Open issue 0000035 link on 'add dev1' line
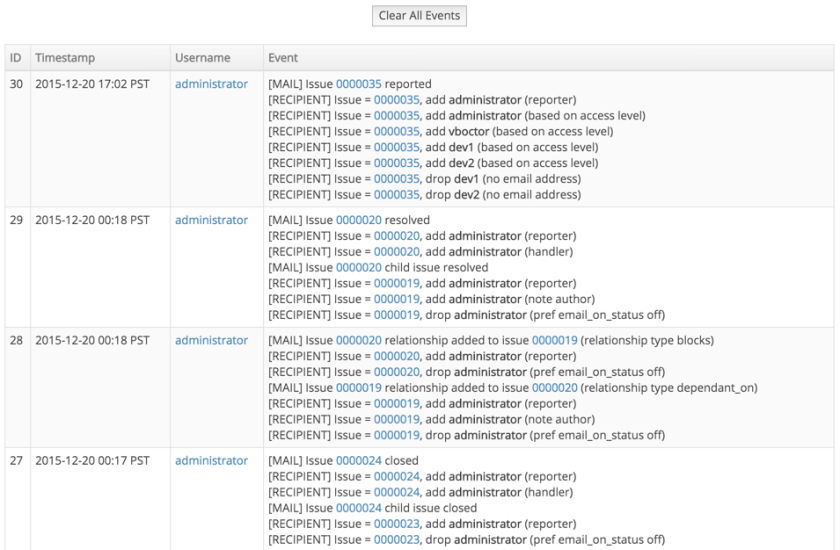The width and height of the screenshot is (840, 550). 396,147
